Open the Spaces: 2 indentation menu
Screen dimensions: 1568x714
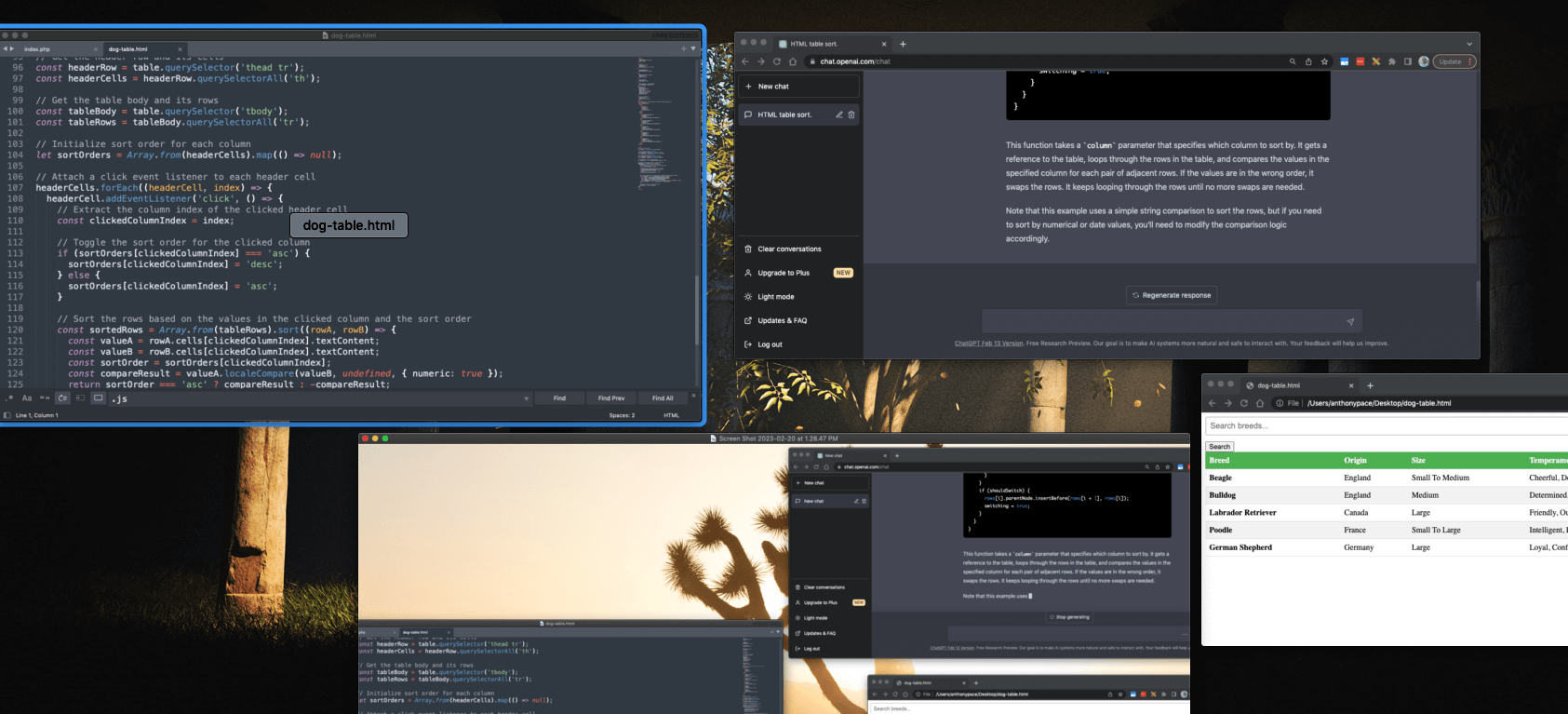pyautogui.click(x=622, y=415)
